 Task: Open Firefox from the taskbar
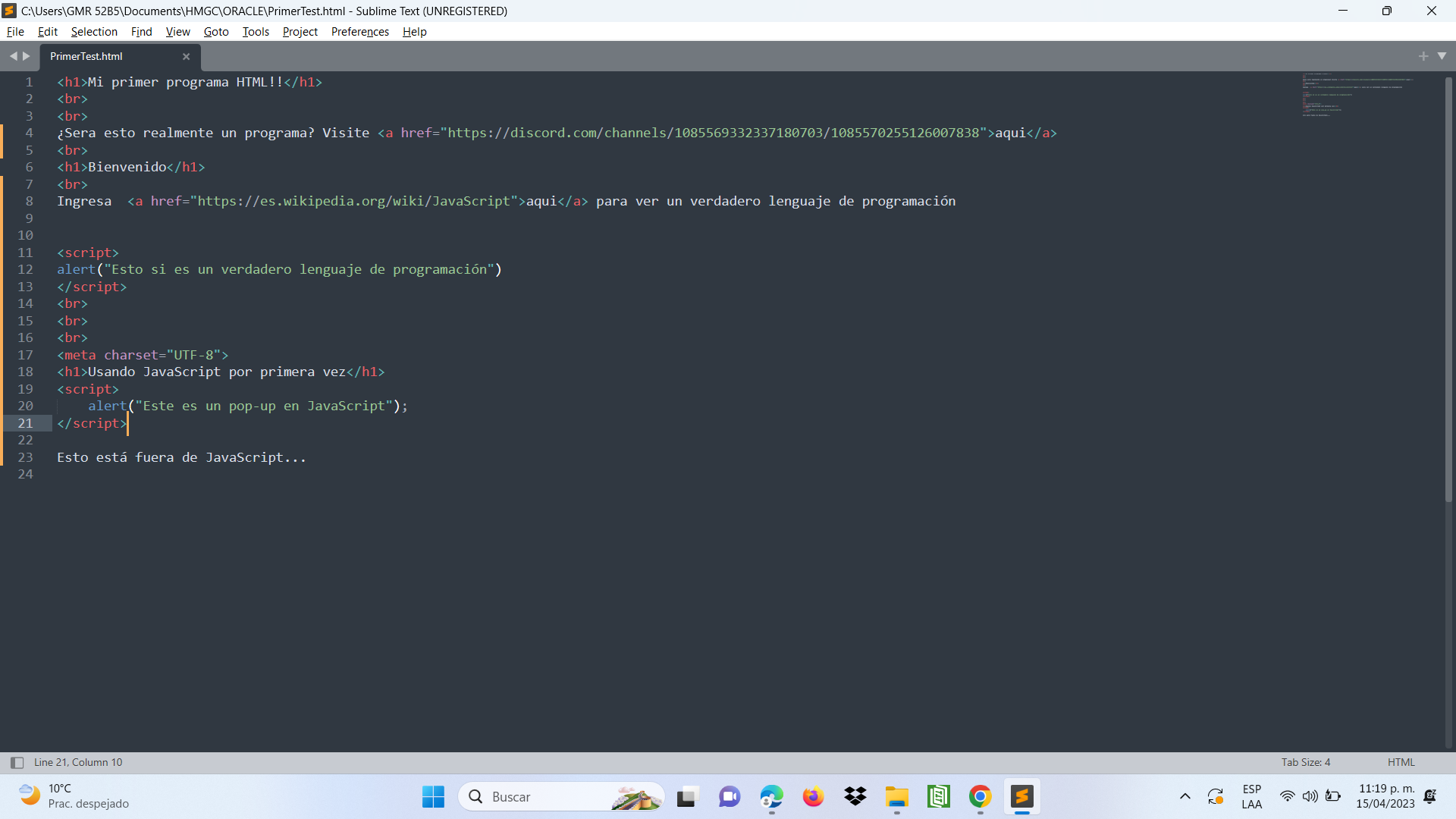point(813,796)
